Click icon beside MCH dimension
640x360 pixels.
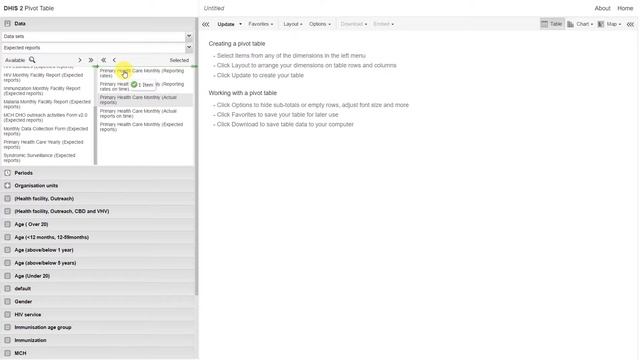pyautogui.click(x=7, y=353)
